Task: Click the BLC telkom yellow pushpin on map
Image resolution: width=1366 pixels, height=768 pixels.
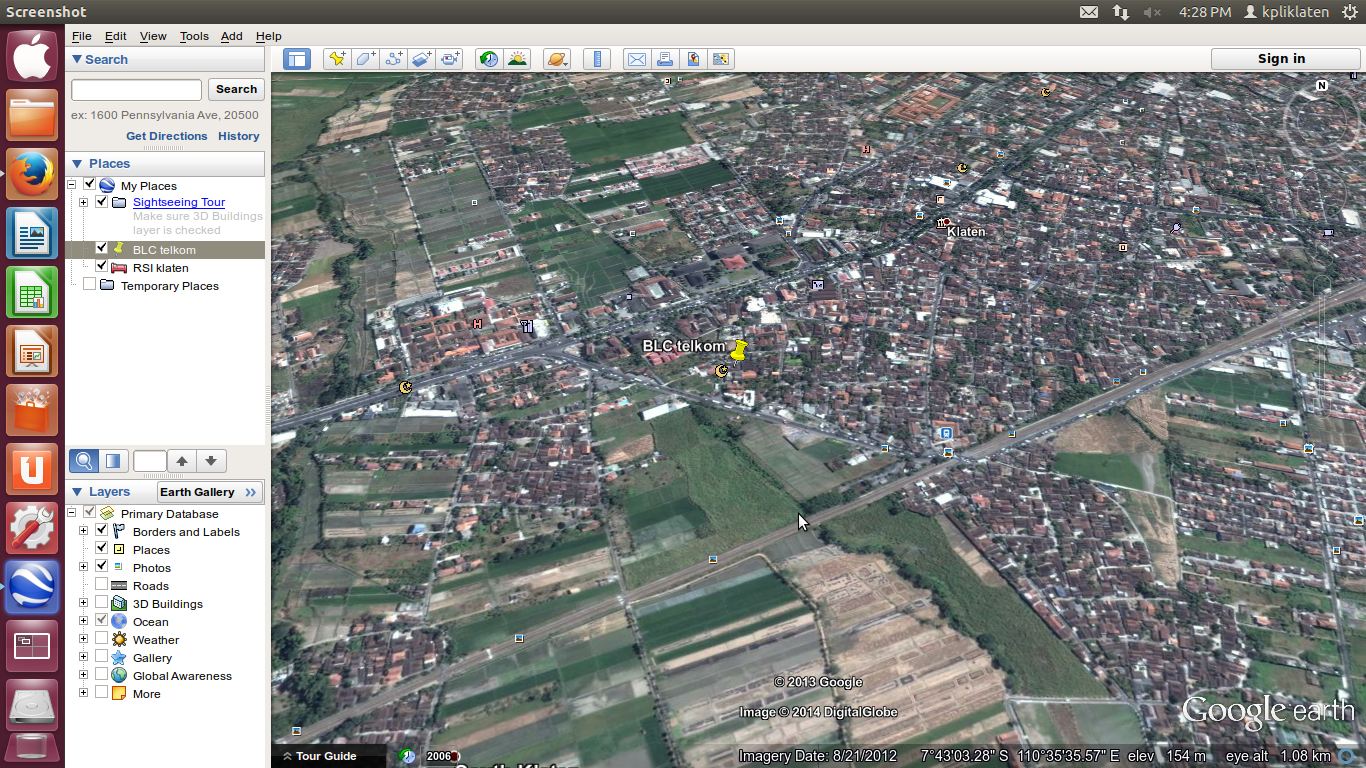Action: pyautogui.click(x=738, y=350)
